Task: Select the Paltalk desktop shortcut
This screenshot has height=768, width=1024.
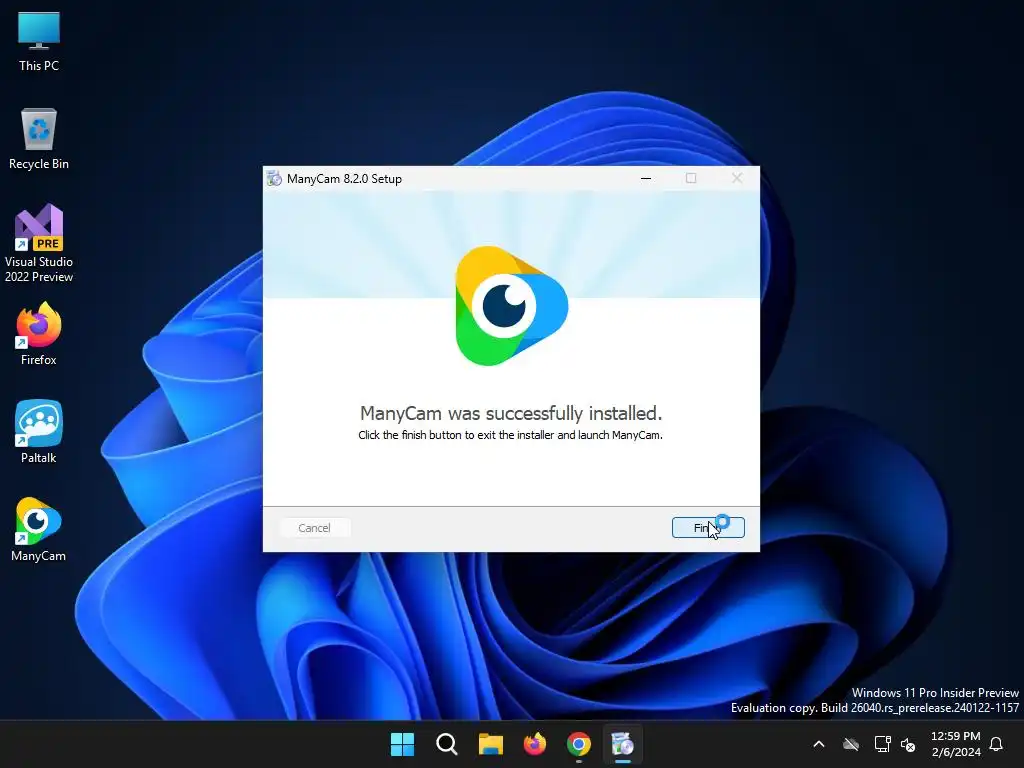Action: pos(39,432)
